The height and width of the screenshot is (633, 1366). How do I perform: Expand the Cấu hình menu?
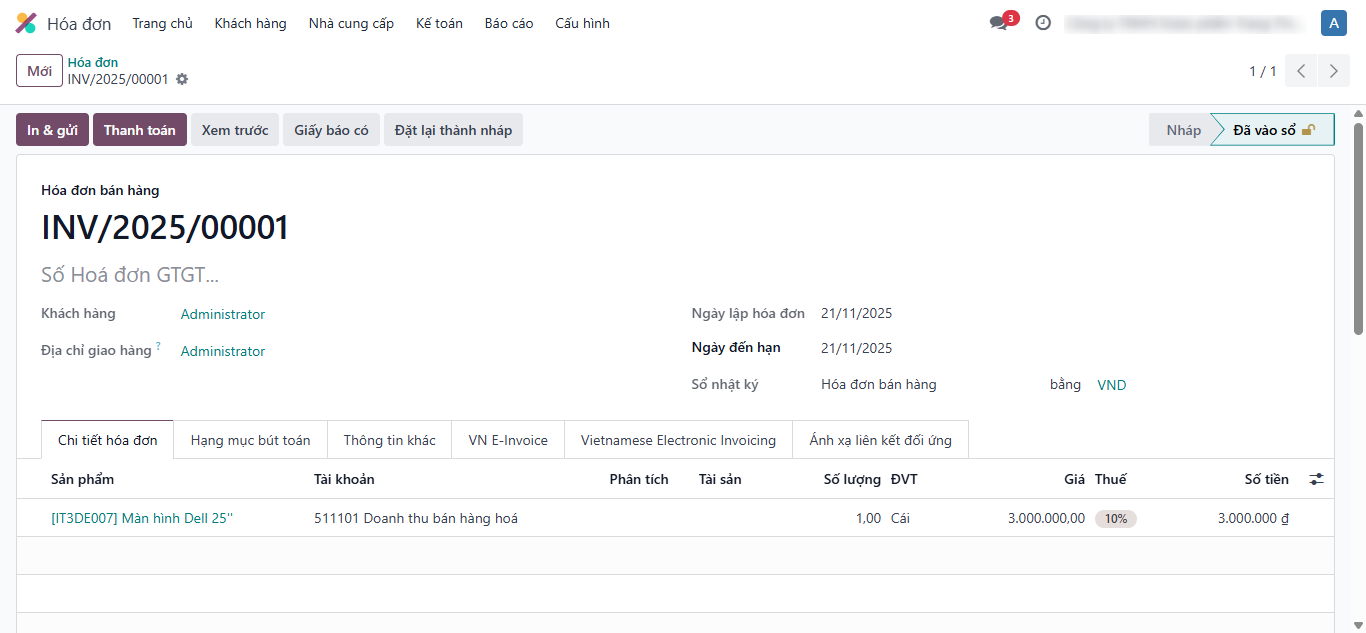[582, 23]
